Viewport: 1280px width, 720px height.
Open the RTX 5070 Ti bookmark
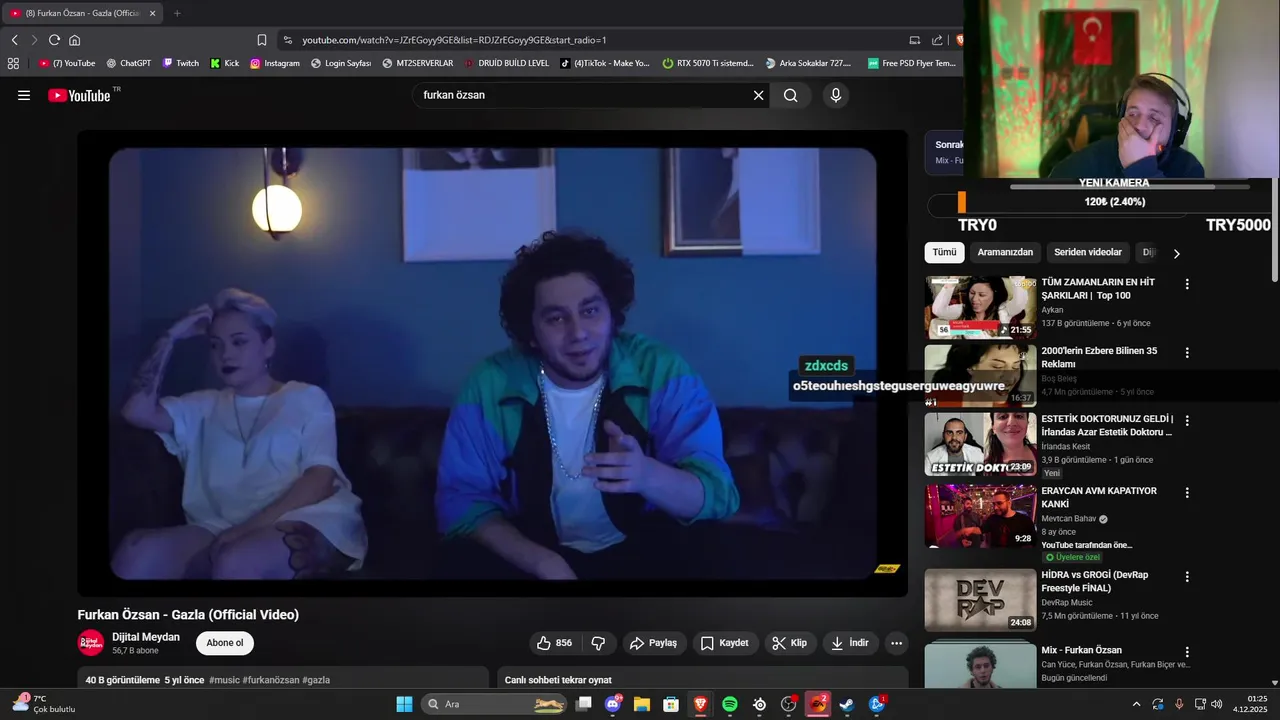pyautogui.click(x=708, y=63)
